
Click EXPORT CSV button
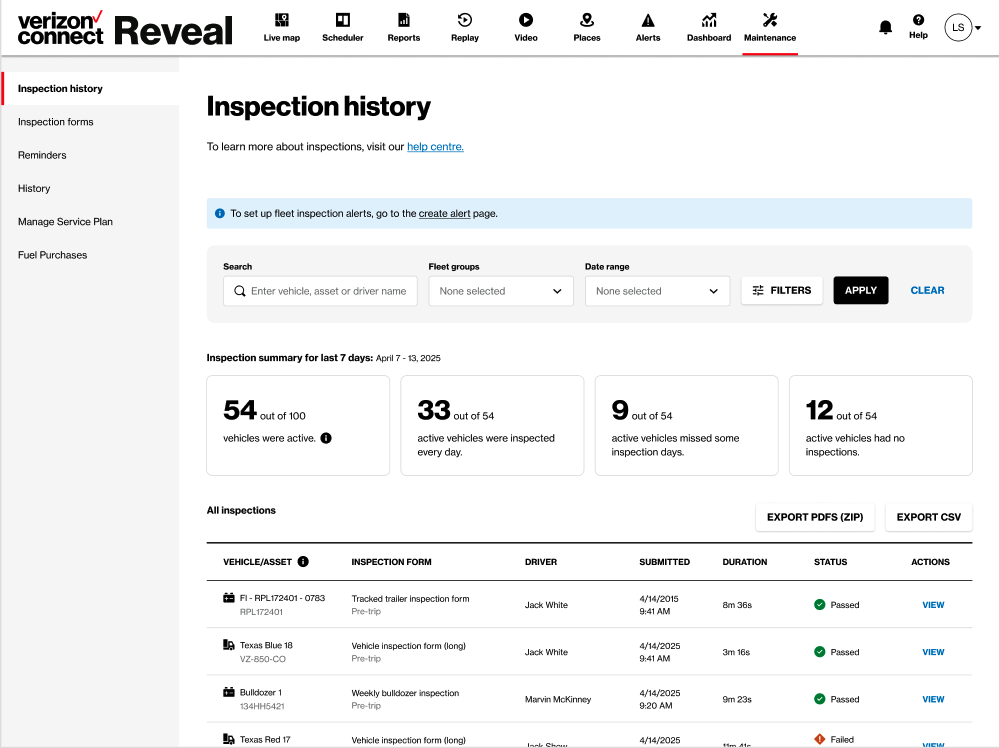point(928,517)
